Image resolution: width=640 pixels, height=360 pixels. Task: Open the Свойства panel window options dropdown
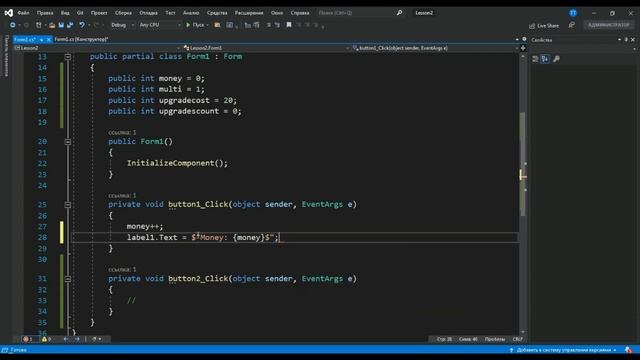click(x=620, y=40)
